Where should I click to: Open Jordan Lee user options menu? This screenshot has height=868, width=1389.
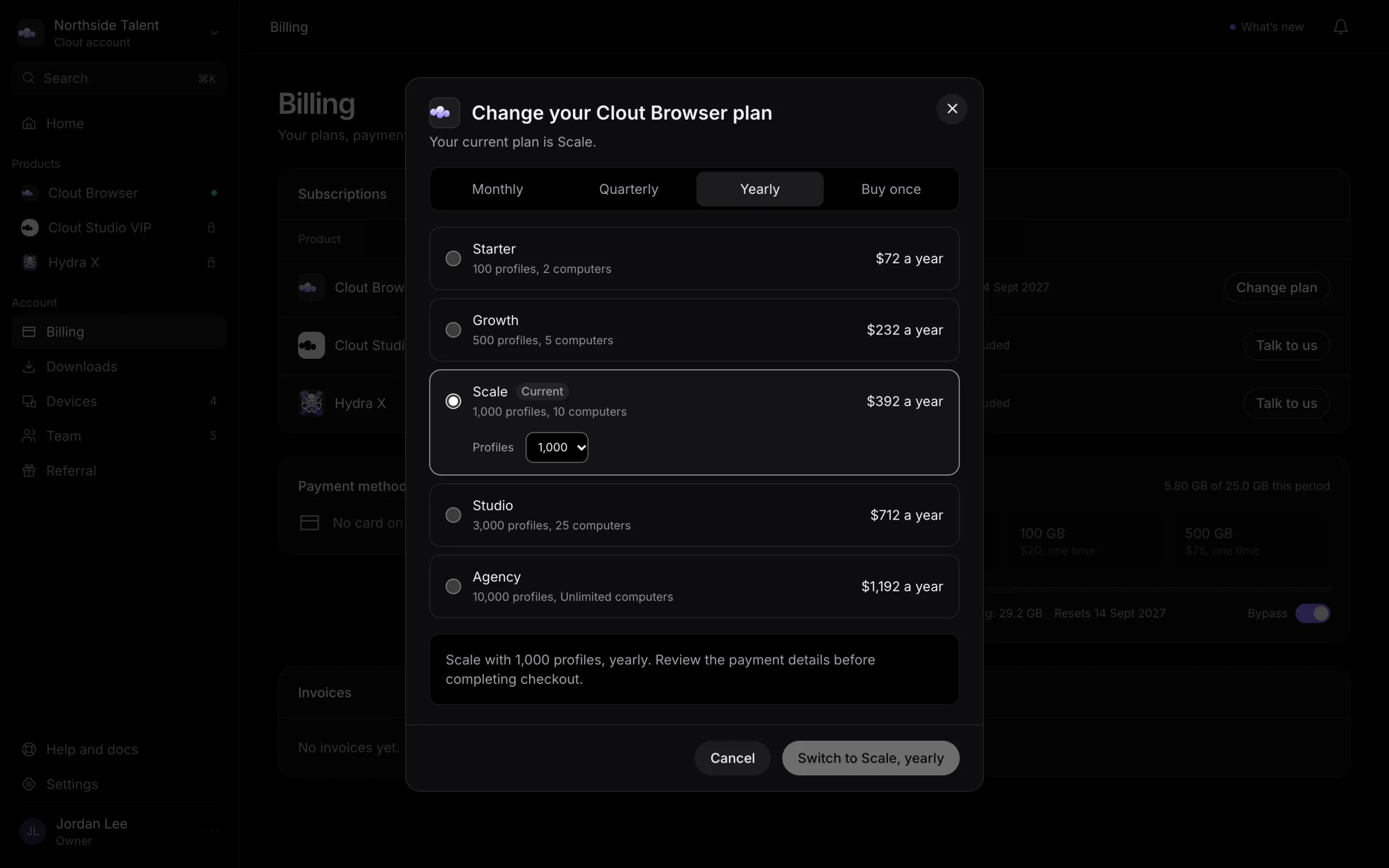[x=211, y=832]
